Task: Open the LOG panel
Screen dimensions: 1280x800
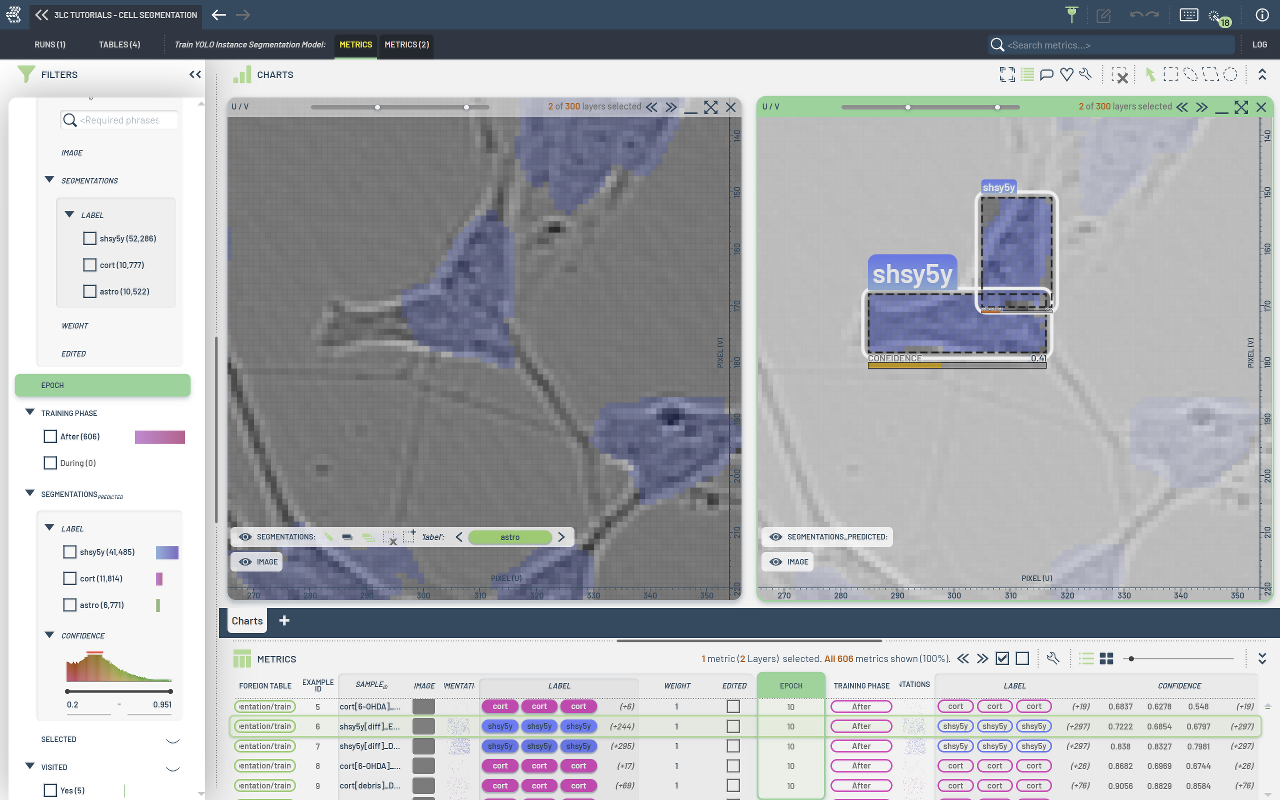Action: 1259,45
